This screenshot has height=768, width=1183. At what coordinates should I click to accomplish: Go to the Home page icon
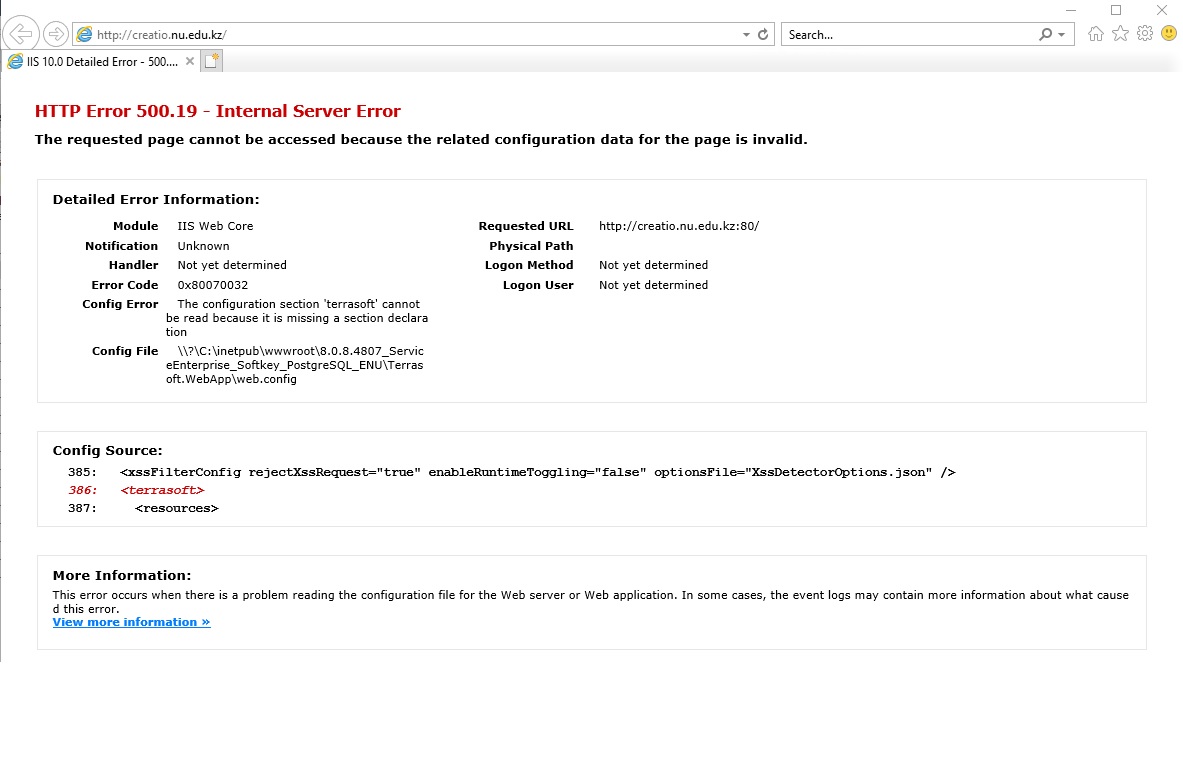(1095, 33)
